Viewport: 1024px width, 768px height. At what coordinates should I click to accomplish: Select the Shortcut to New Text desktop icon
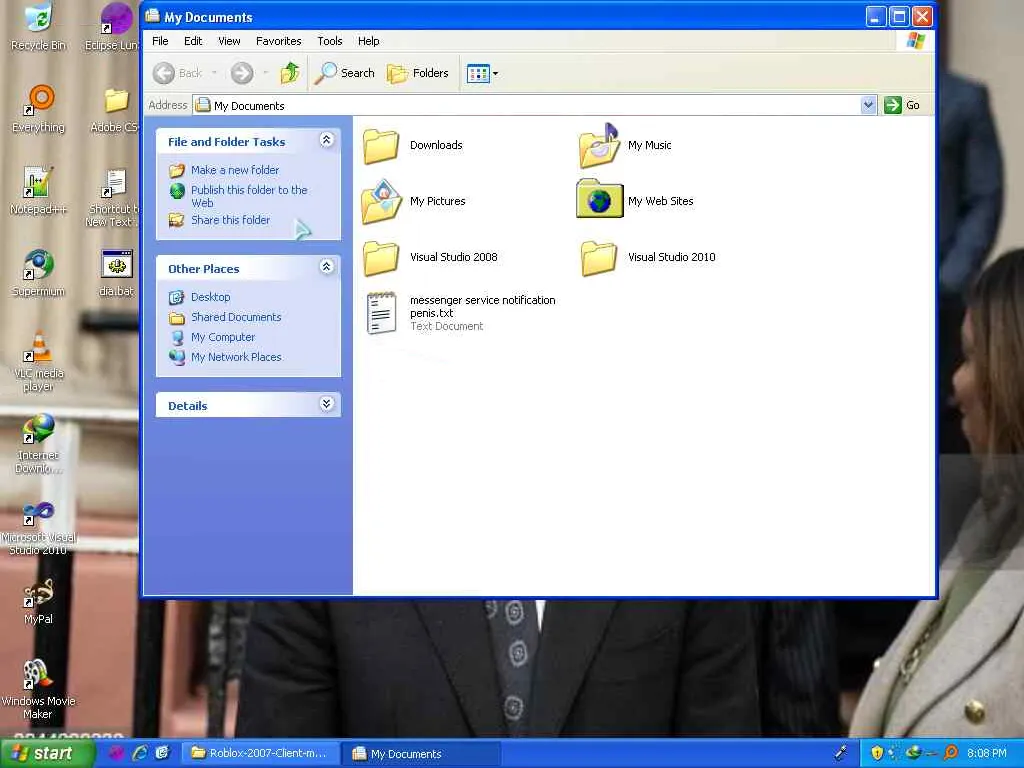pos(112,197)
